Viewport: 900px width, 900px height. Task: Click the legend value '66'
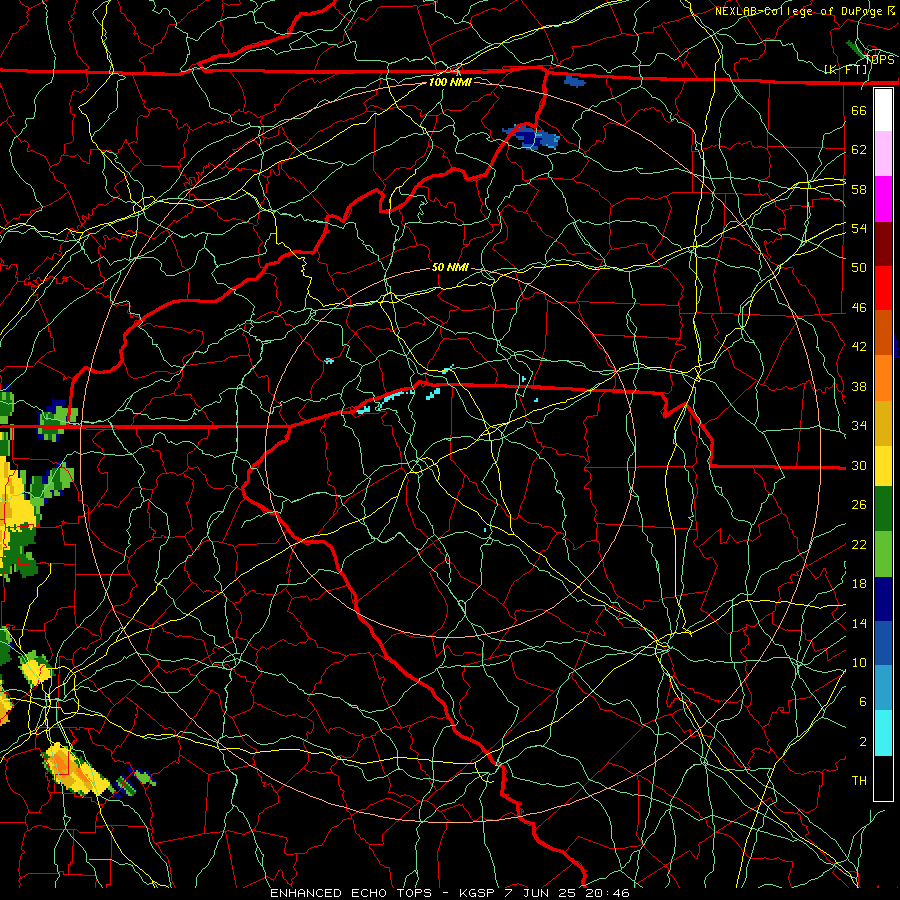coord(859,110)
